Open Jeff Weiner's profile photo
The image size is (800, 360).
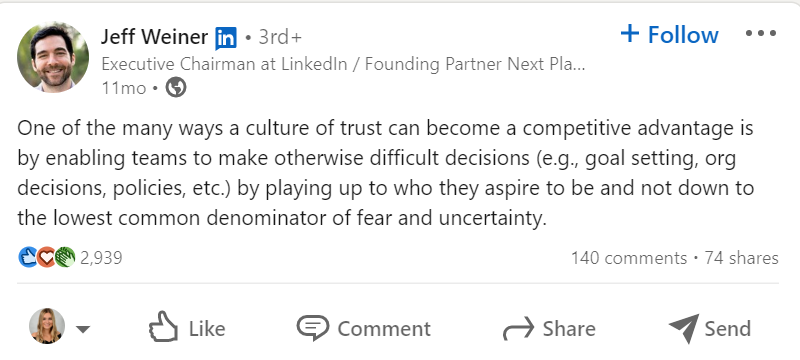tap(53, 57)
